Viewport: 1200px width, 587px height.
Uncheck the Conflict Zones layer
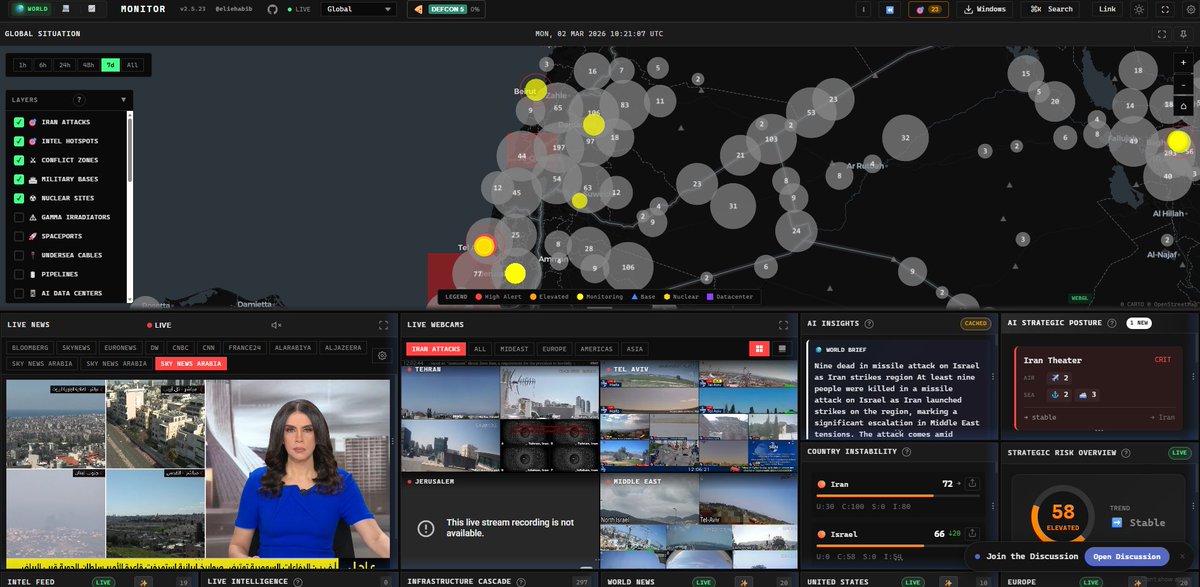pyautogui.click(x=19, y=160)
